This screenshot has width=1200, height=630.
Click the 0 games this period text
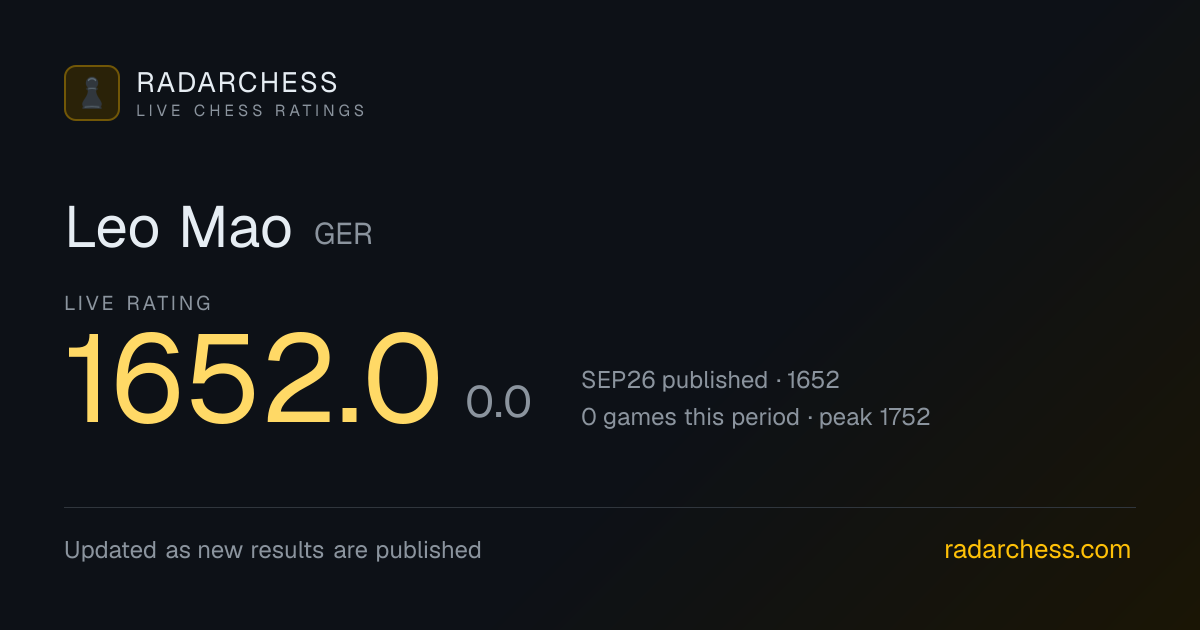690,417
